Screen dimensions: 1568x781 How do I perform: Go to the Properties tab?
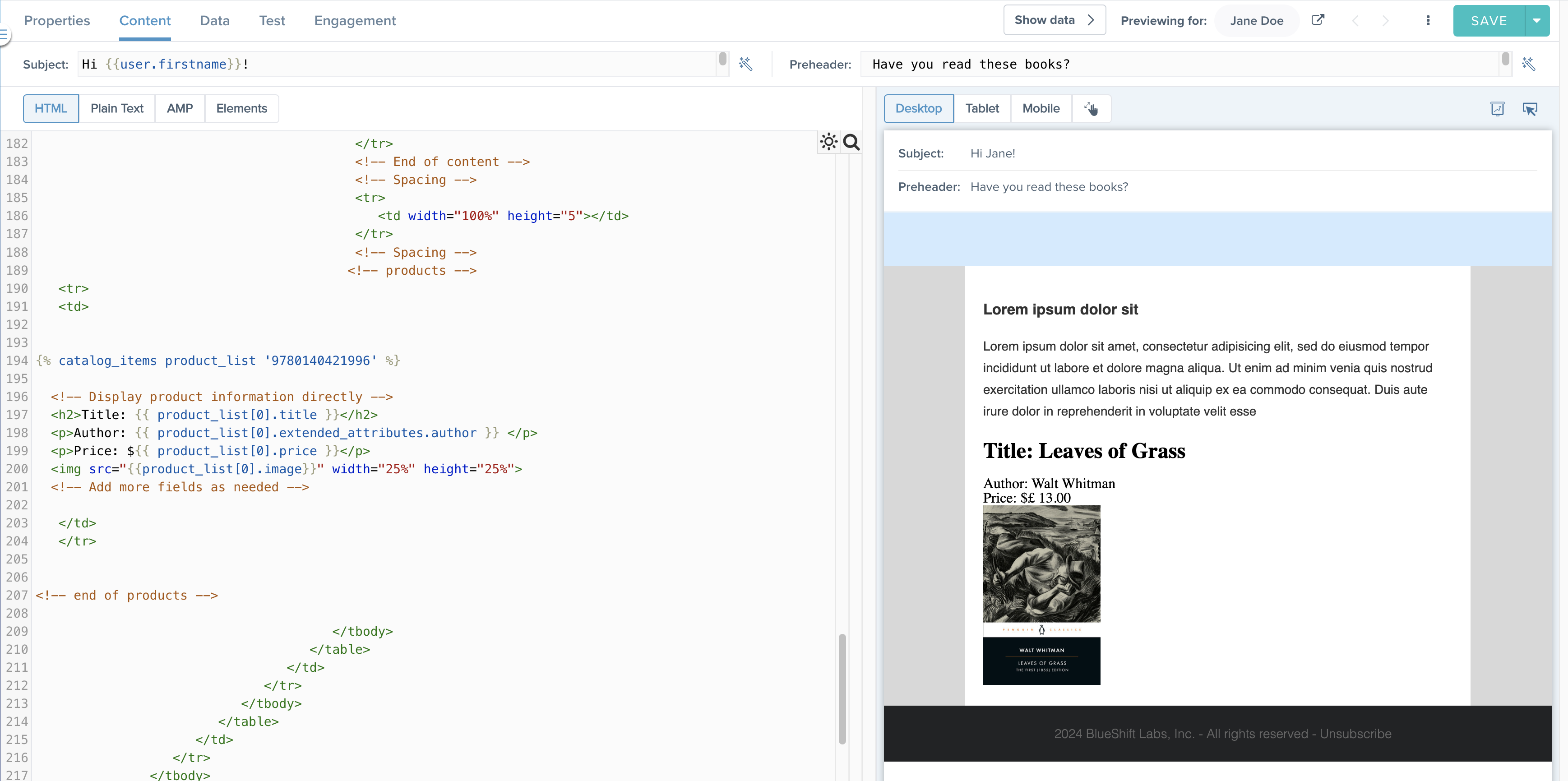point(56,21)
